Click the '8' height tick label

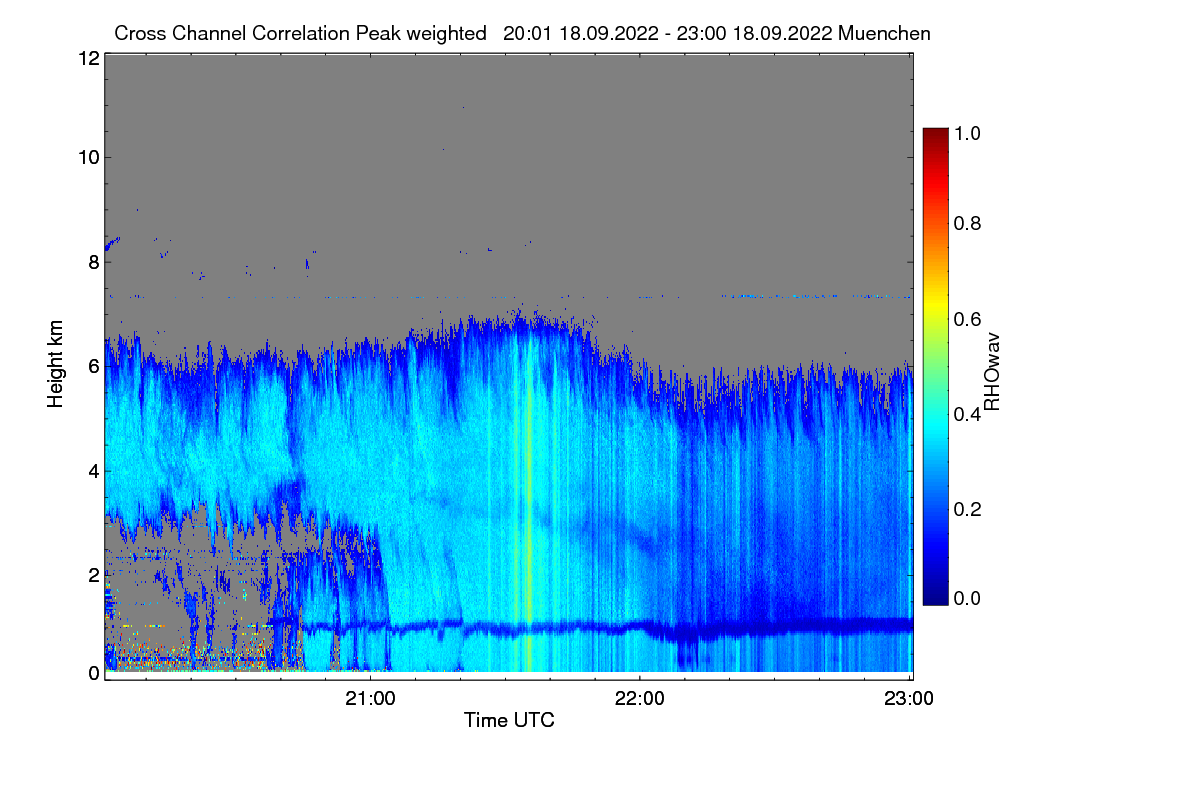[x=93, y=262]
